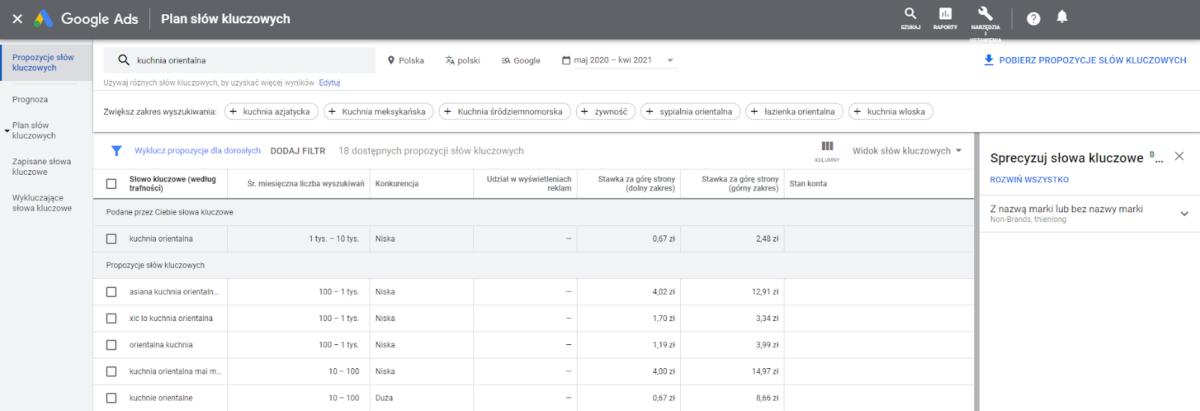Click ROZWIŃ WSZYSTKO link
Image resolution: width=1200 pixels, height=411 pixels.
pos(1029,180)
